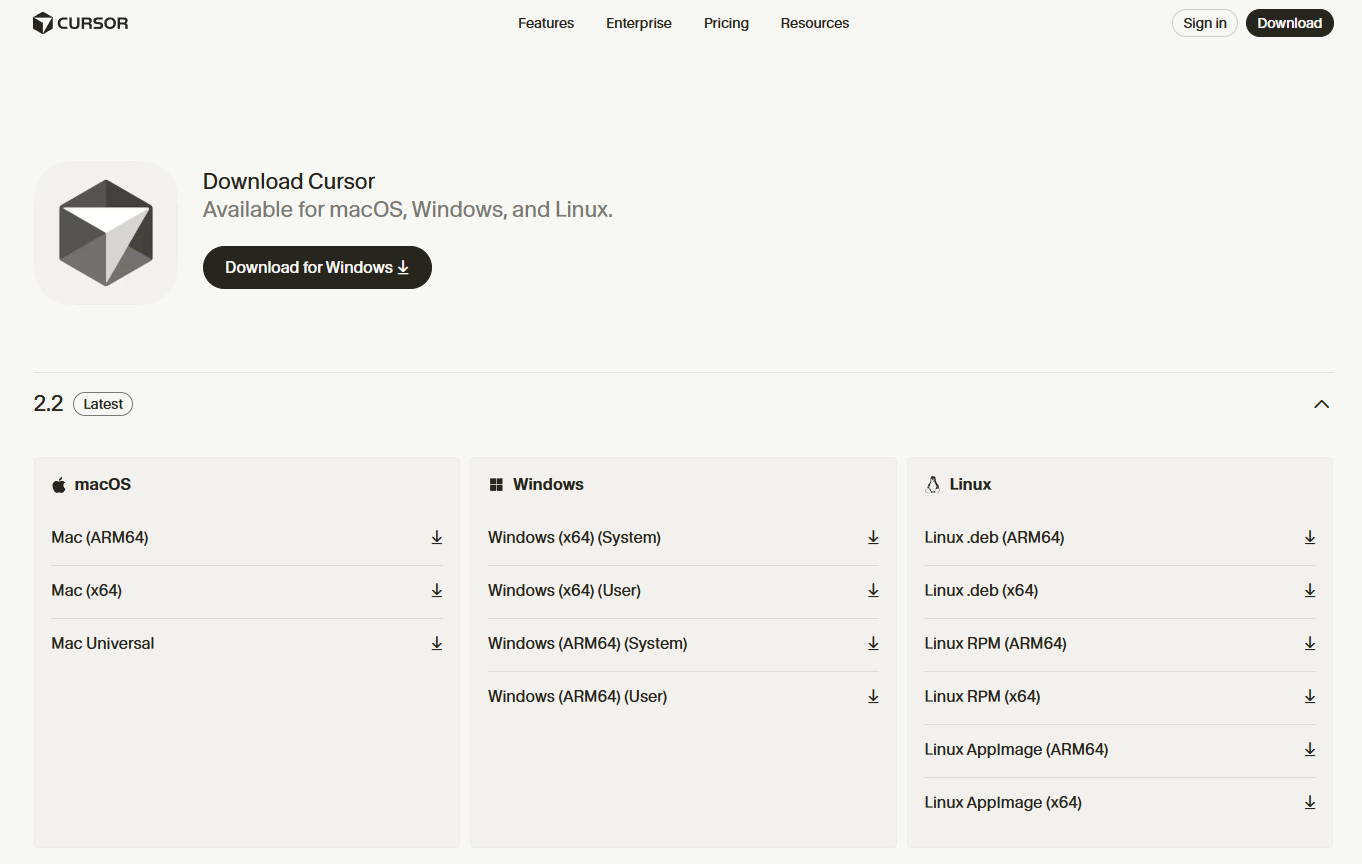Click the Windows card heading
Image resolution: width=1362 pixels, height=864 pixels.
coord(548,484)
